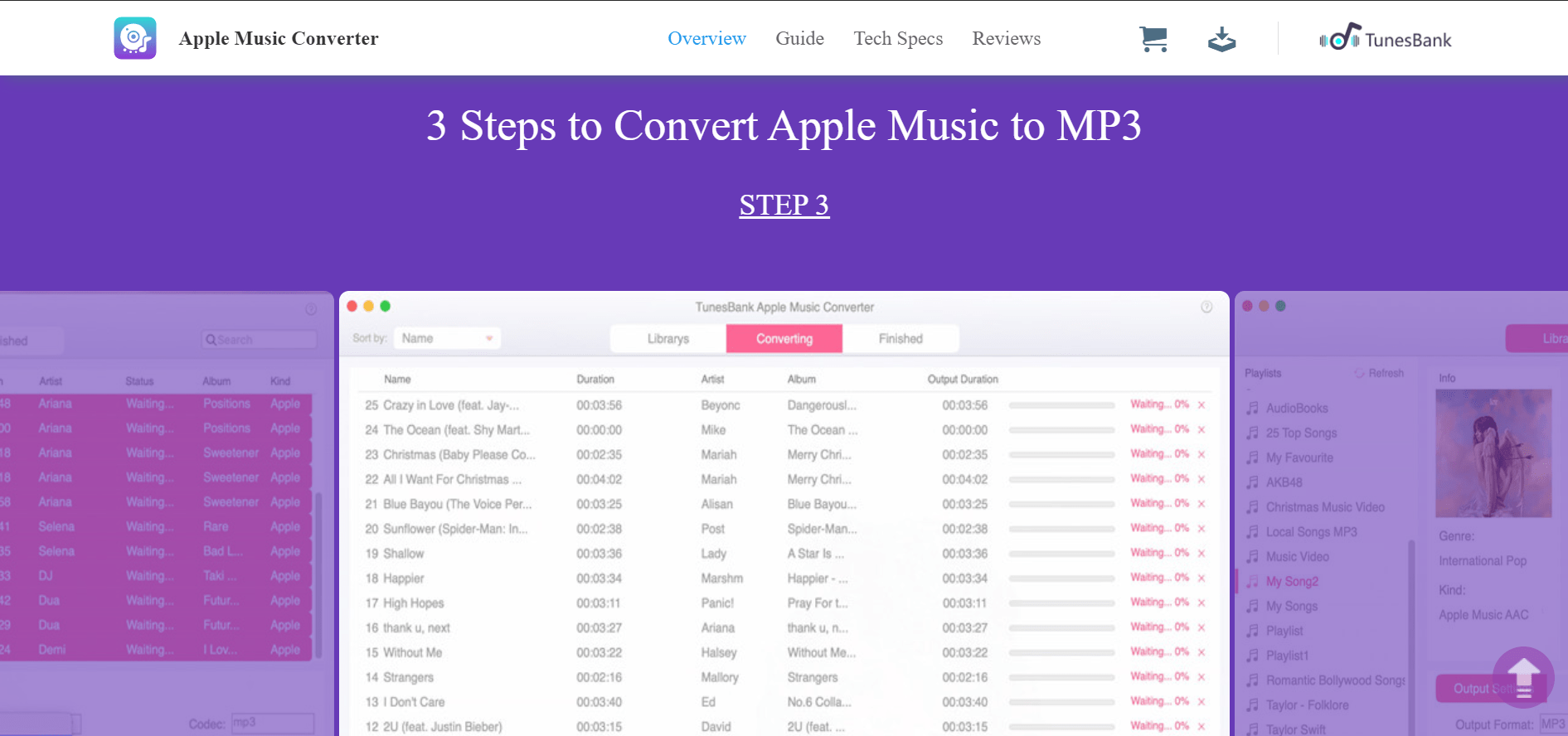Cancel High Hopes conversion
The height and width of the screenshot is (736, 1568).
pos(1201,603)
